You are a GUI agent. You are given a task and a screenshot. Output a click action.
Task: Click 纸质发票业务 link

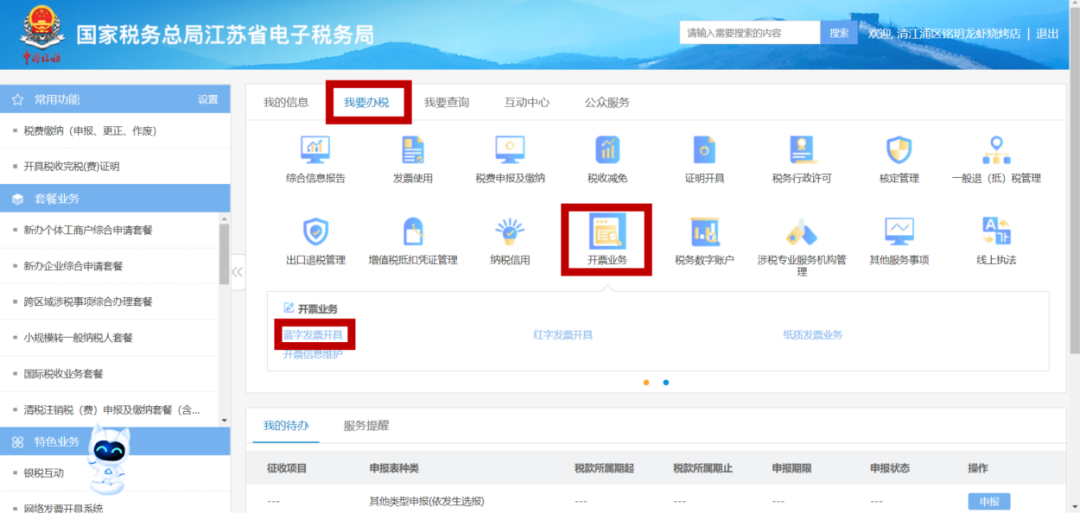click(813, 335)
